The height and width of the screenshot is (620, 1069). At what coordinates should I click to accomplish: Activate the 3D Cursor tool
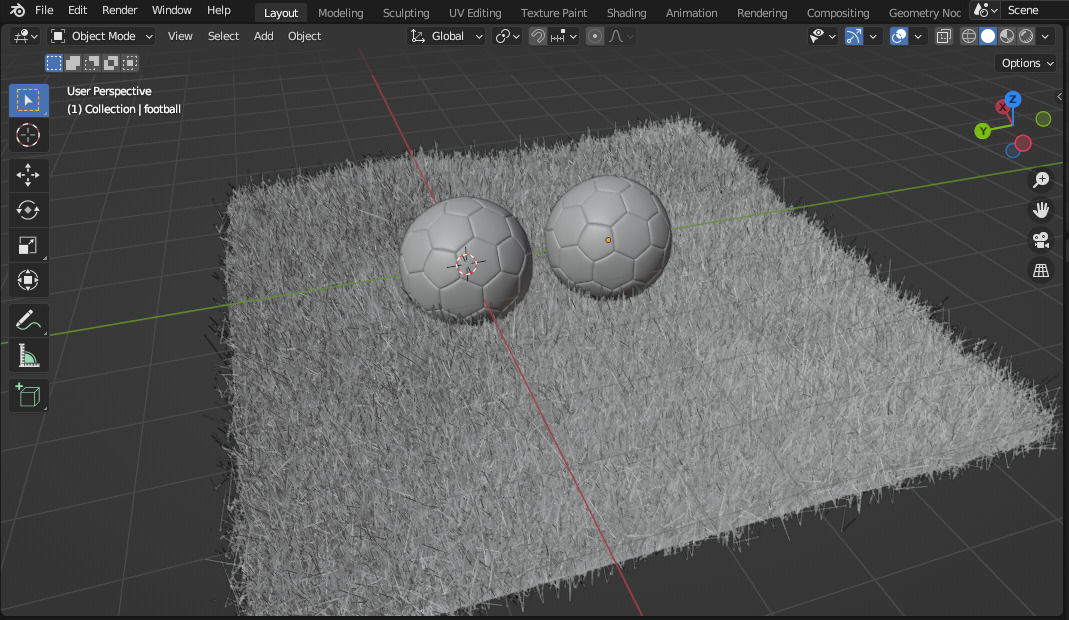28,135
